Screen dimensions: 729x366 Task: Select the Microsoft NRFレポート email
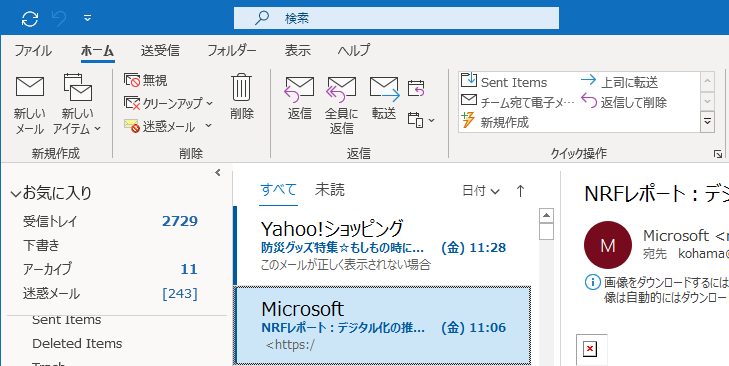coord(383,326)
